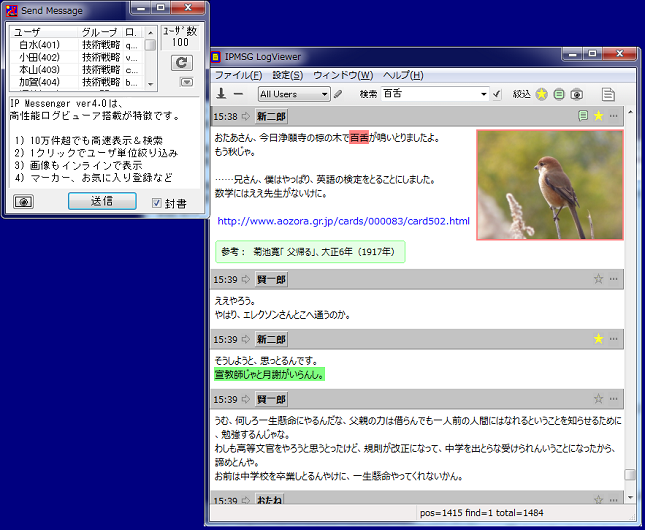Screen dimensions: 645x530
Task: Open the three-dots menu on 15:38 message header
Action: (x=613, y=116)
